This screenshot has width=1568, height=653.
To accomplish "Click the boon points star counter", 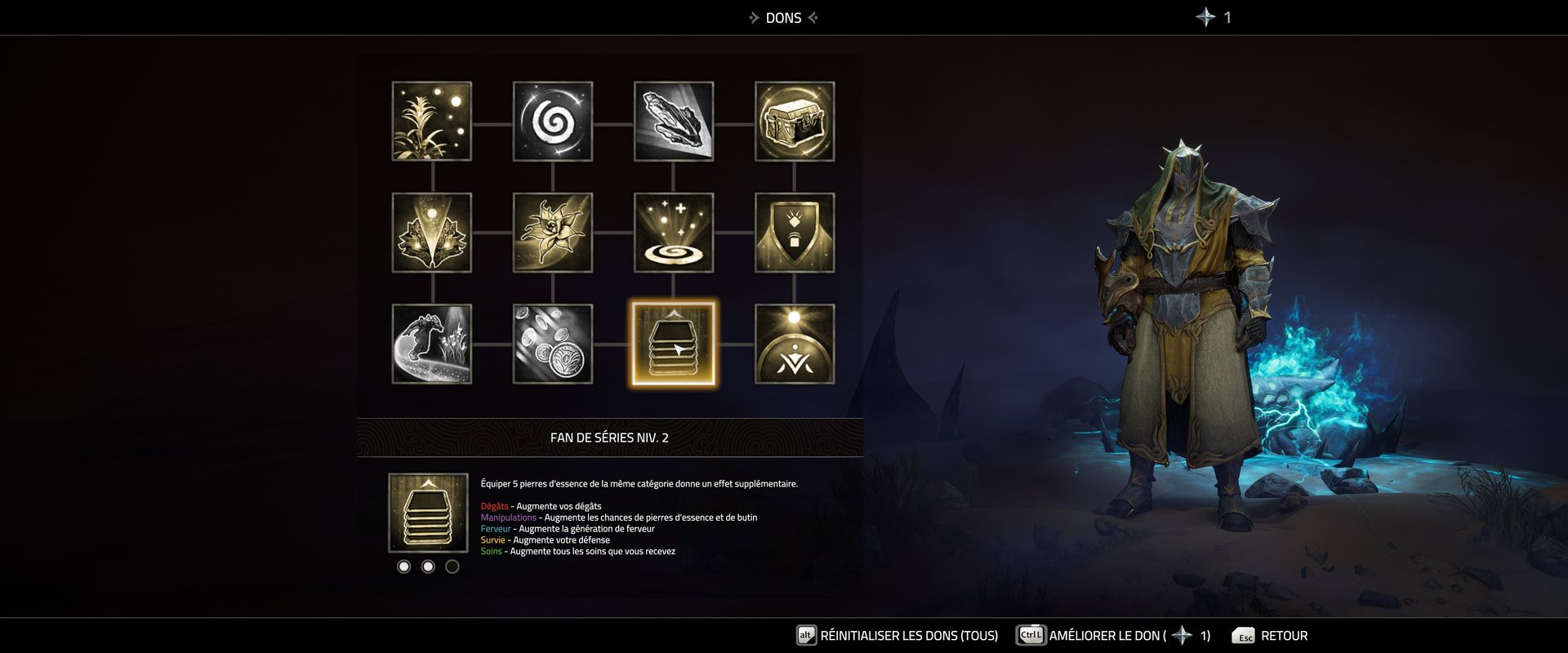I will (1214, 17).
